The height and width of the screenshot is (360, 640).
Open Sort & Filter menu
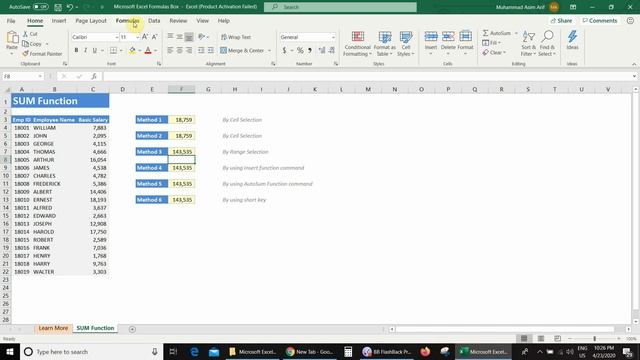point(529,43)
